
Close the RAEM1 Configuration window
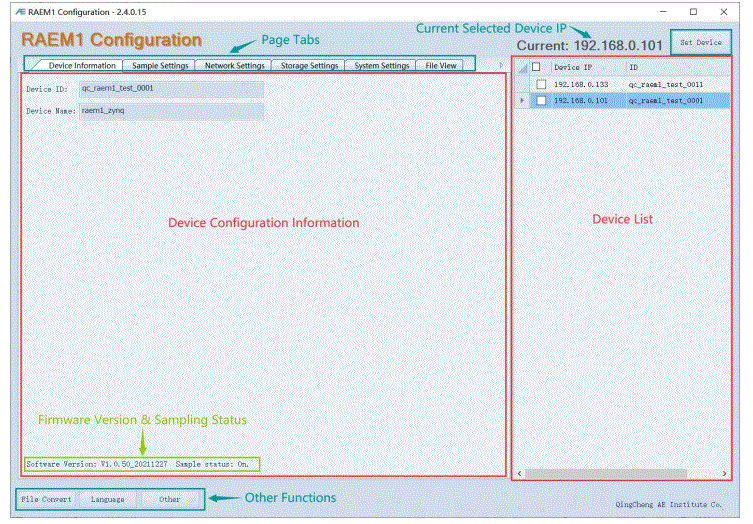tap(724, 12)
